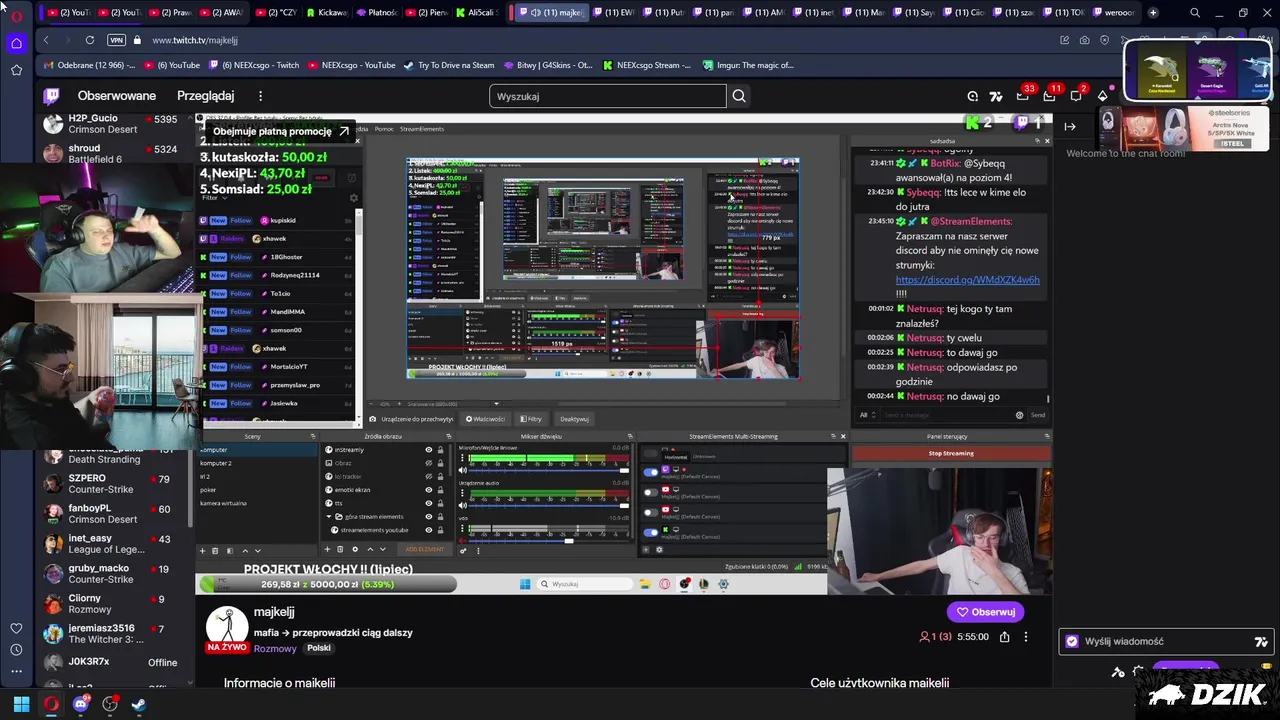The image size is (1280, 720).
Task: Open the Opera sidebar home icon
Action: (16, 43)
